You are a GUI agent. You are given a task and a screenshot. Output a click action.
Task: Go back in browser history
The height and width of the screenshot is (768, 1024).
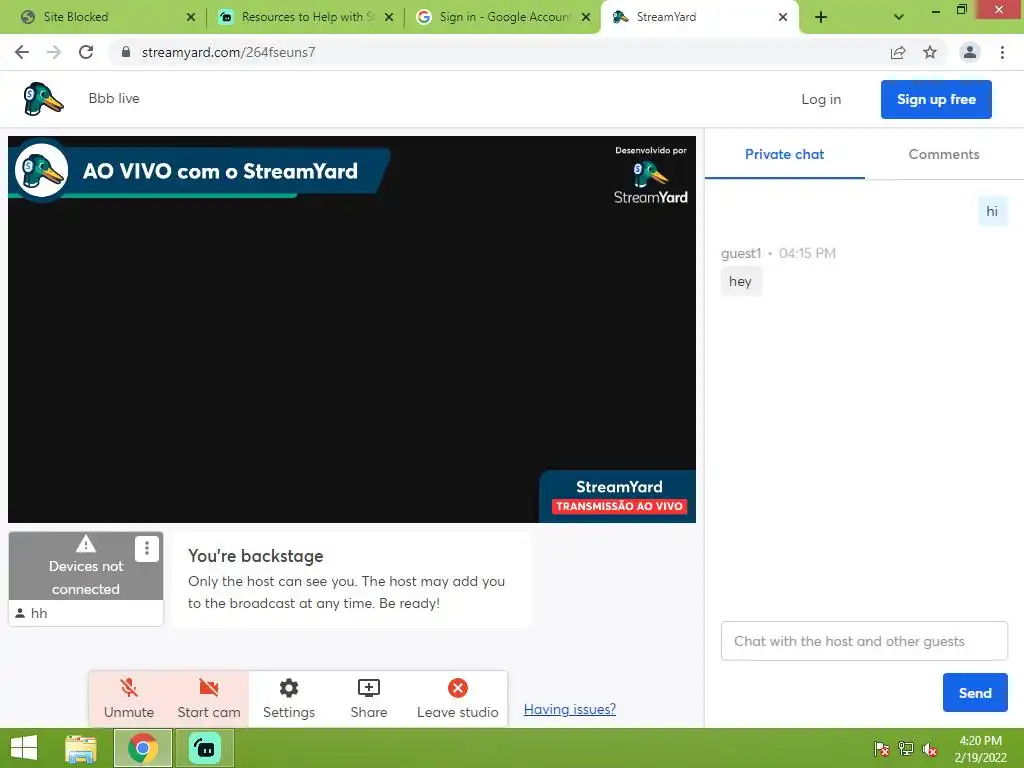point(22,52)
